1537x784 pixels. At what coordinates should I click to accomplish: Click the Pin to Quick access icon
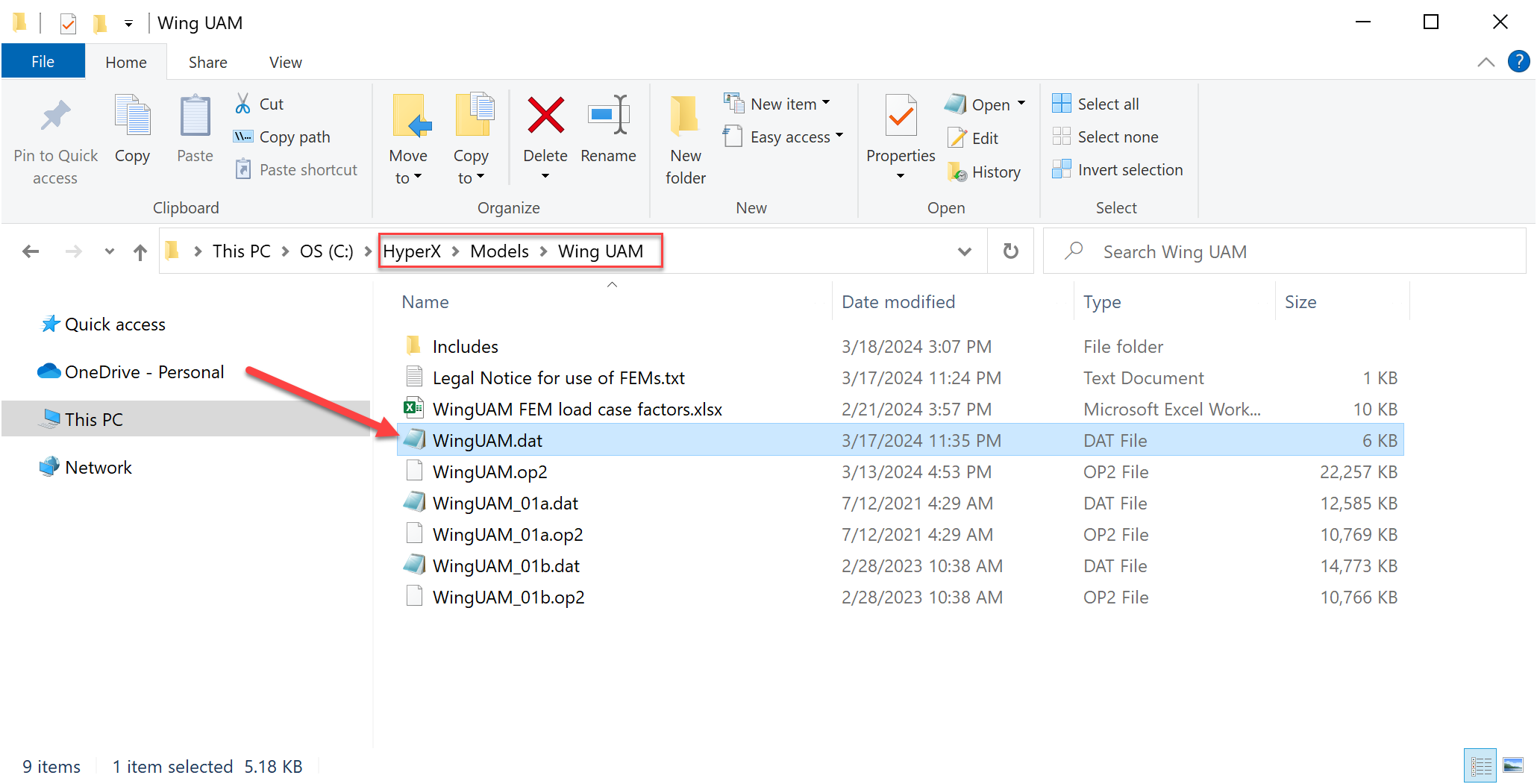[x=55, y=116]
